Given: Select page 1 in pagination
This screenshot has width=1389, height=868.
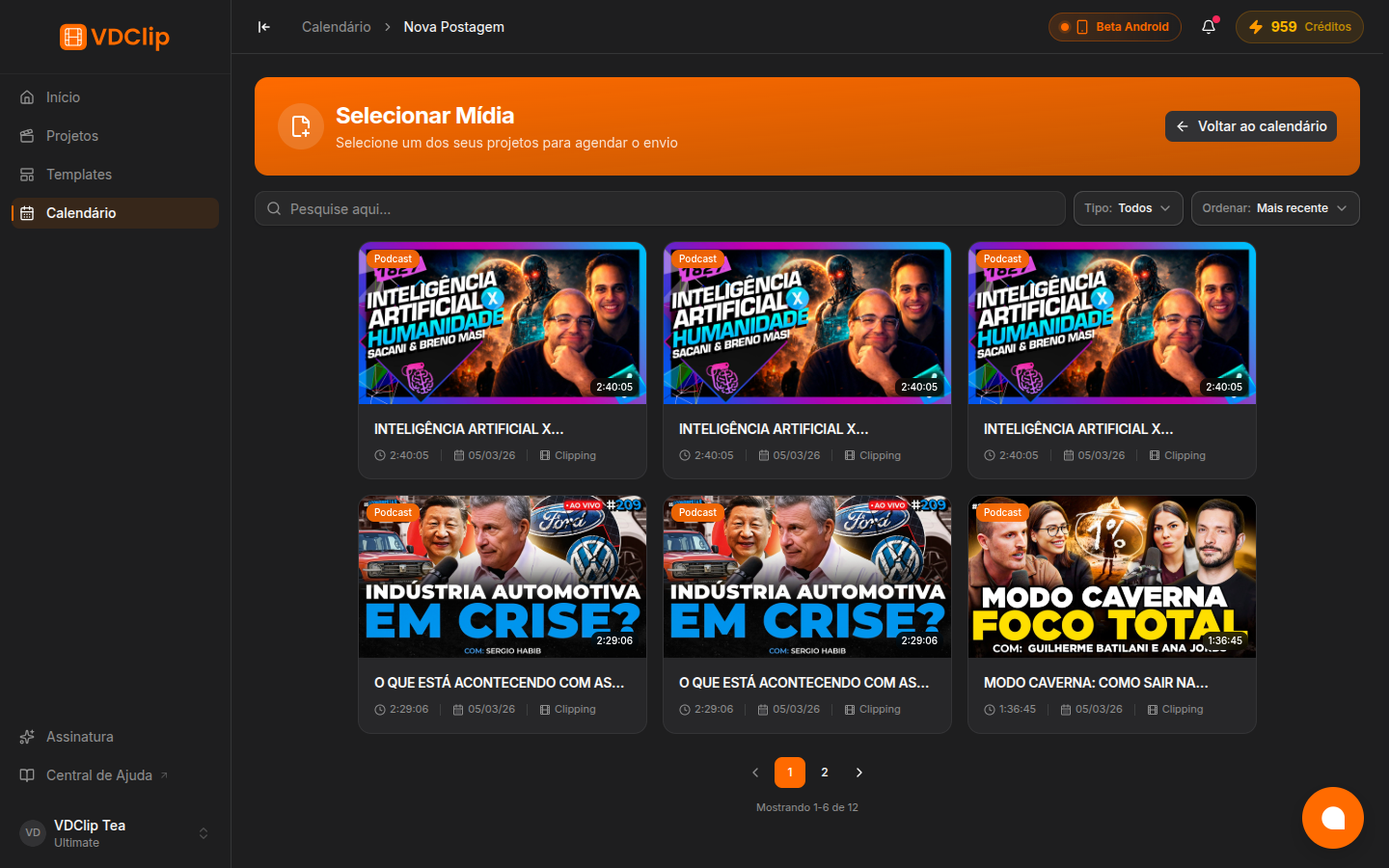Looking at the screenshot, I should [790, 773].
